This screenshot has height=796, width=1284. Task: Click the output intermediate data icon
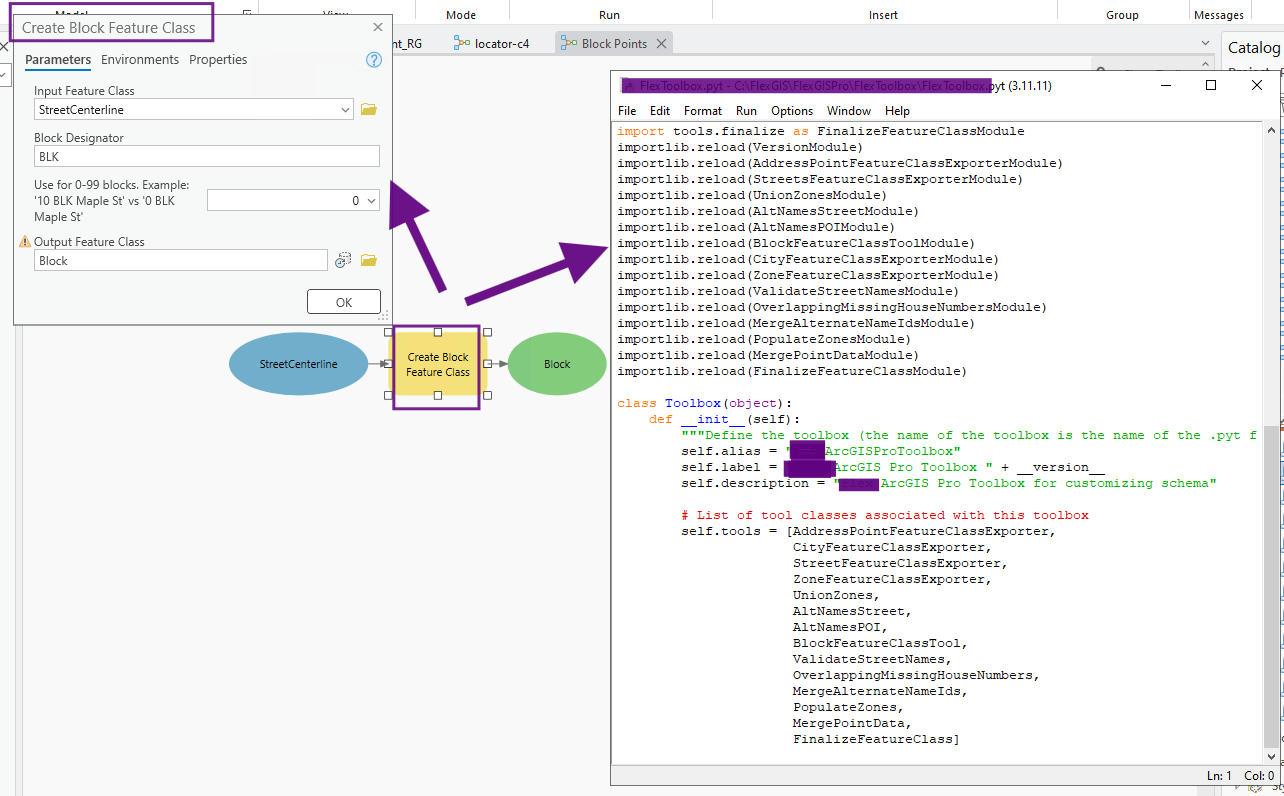[x=343, y=261]
